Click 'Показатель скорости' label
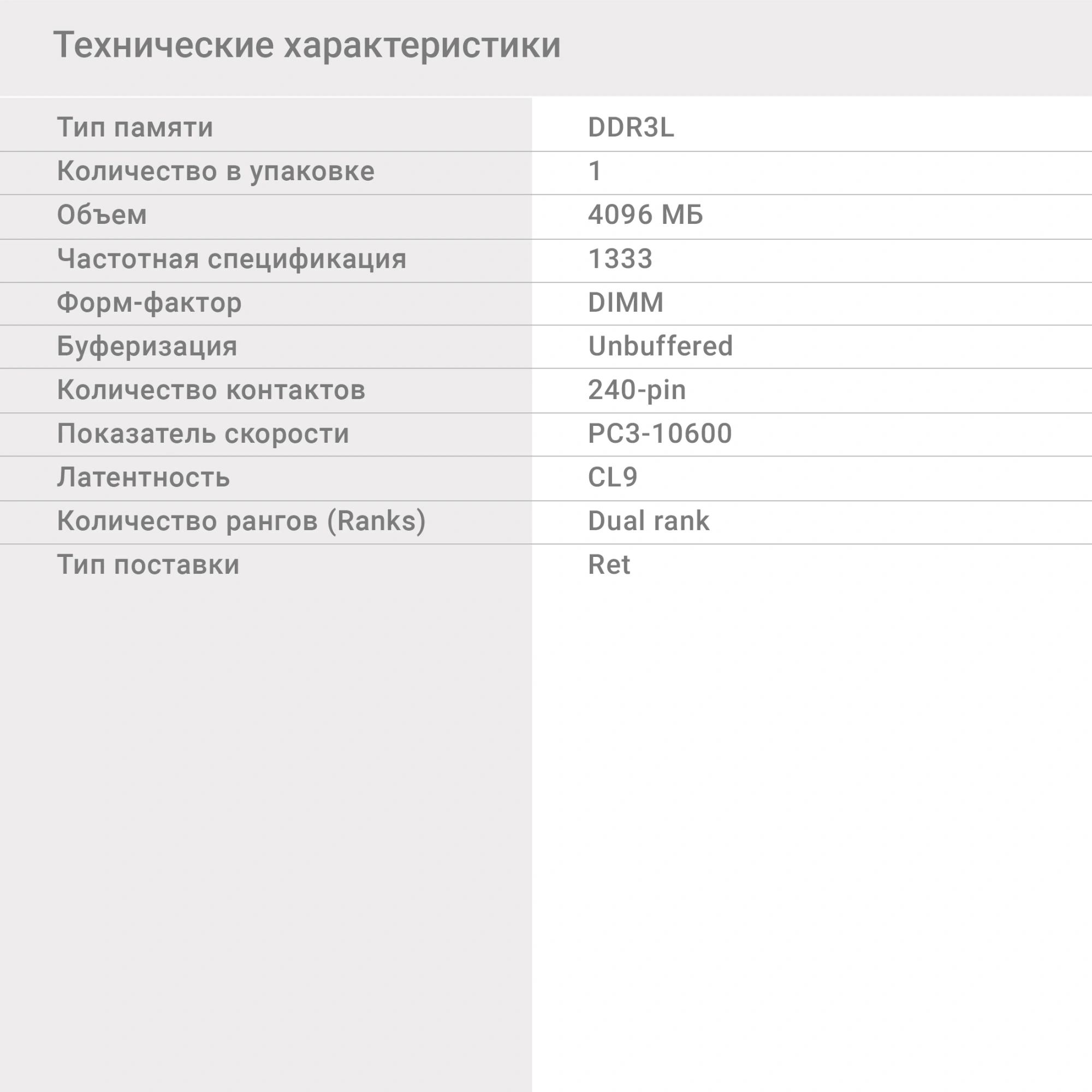 point(203,434)
